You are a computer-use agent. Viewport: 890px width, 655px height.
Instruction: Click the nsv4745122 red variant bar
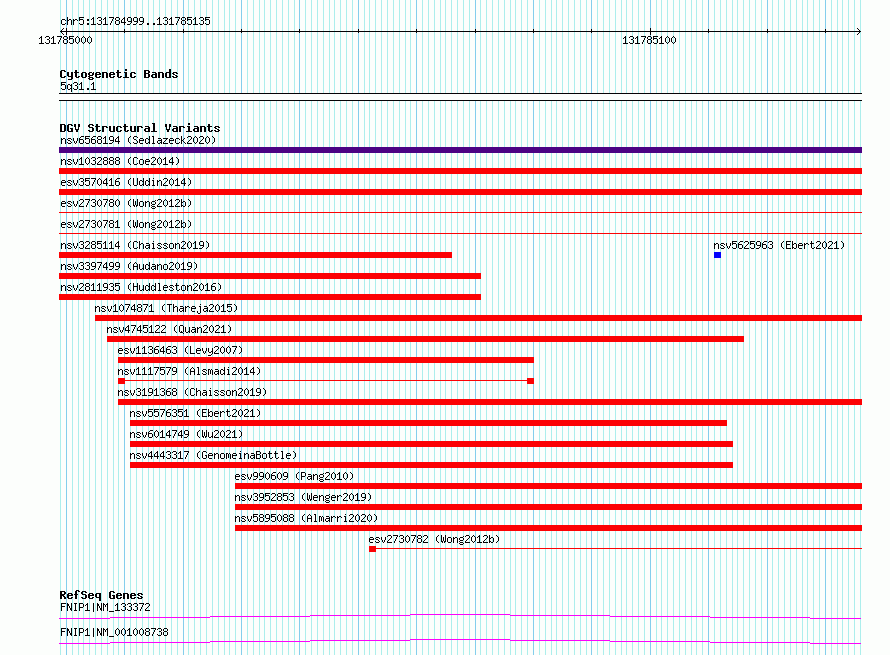click(425, 339)
